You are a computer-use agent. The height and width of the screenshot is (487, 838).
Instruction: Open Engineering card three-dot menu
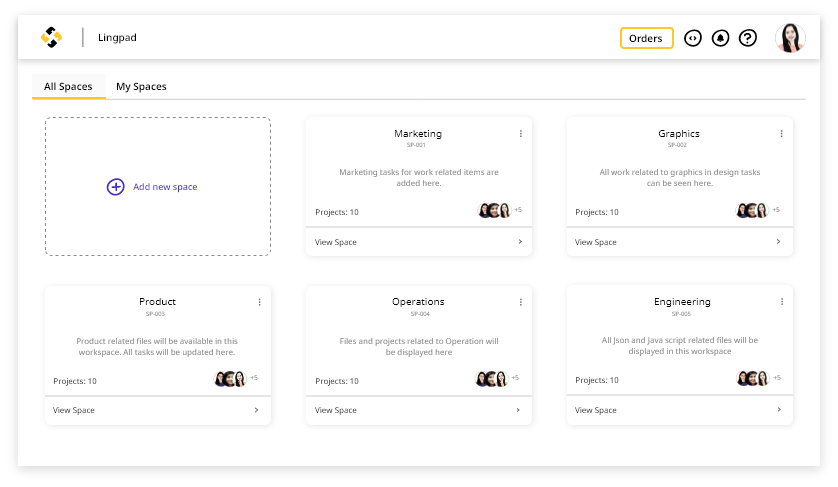click(782, 302)
